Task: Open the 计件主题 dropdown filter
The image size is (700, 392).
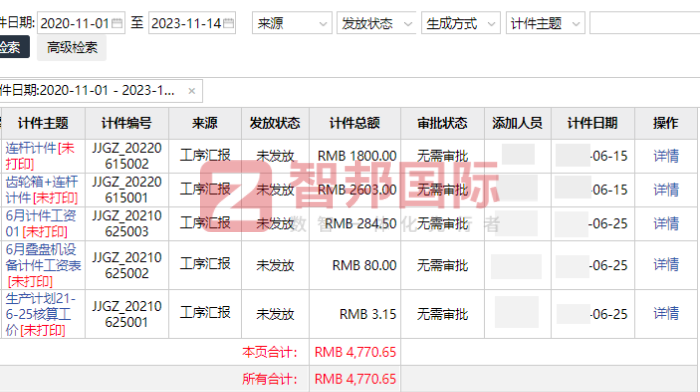Action: [545, 23]
